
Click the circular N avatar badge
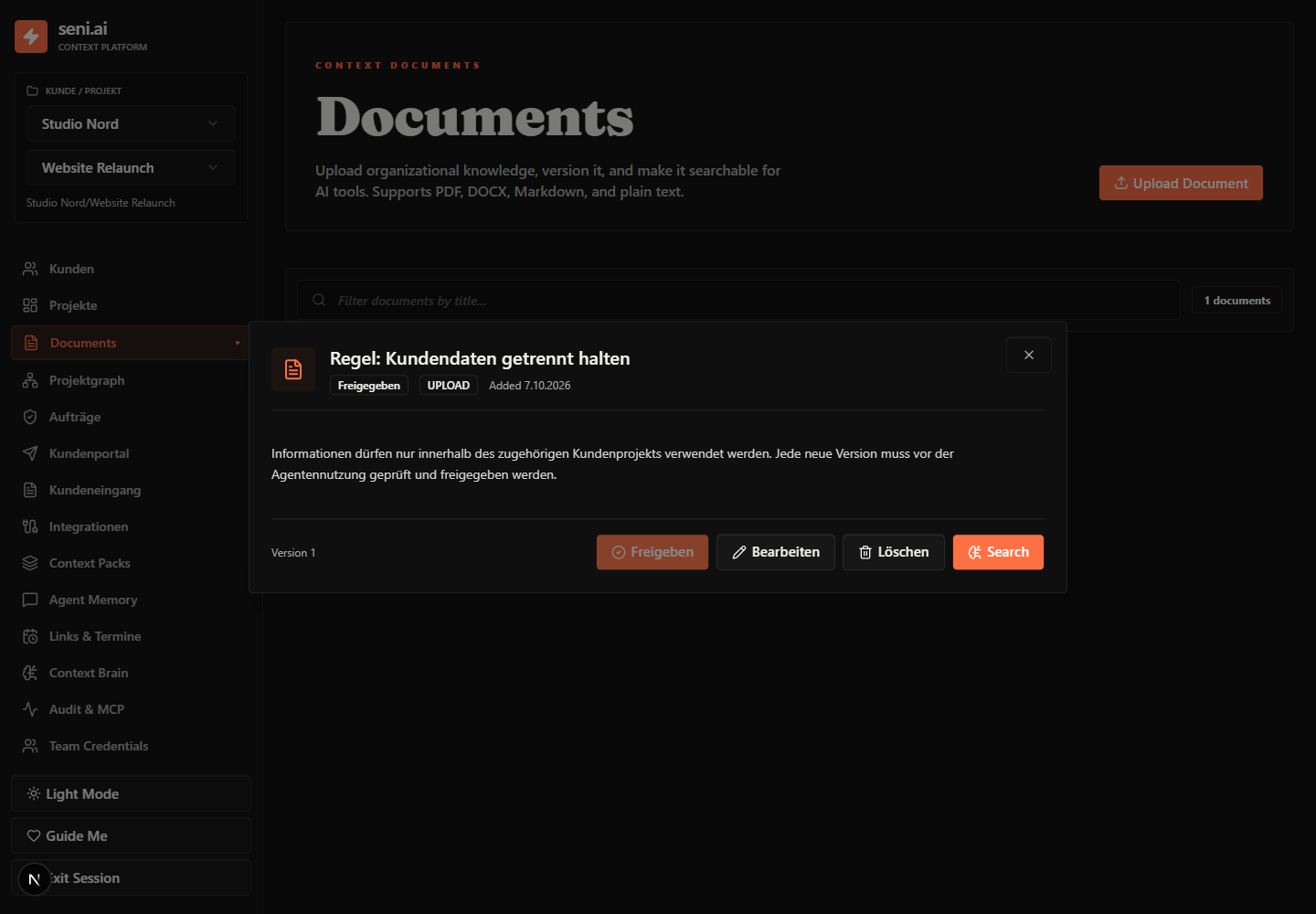tap(35, 879)
